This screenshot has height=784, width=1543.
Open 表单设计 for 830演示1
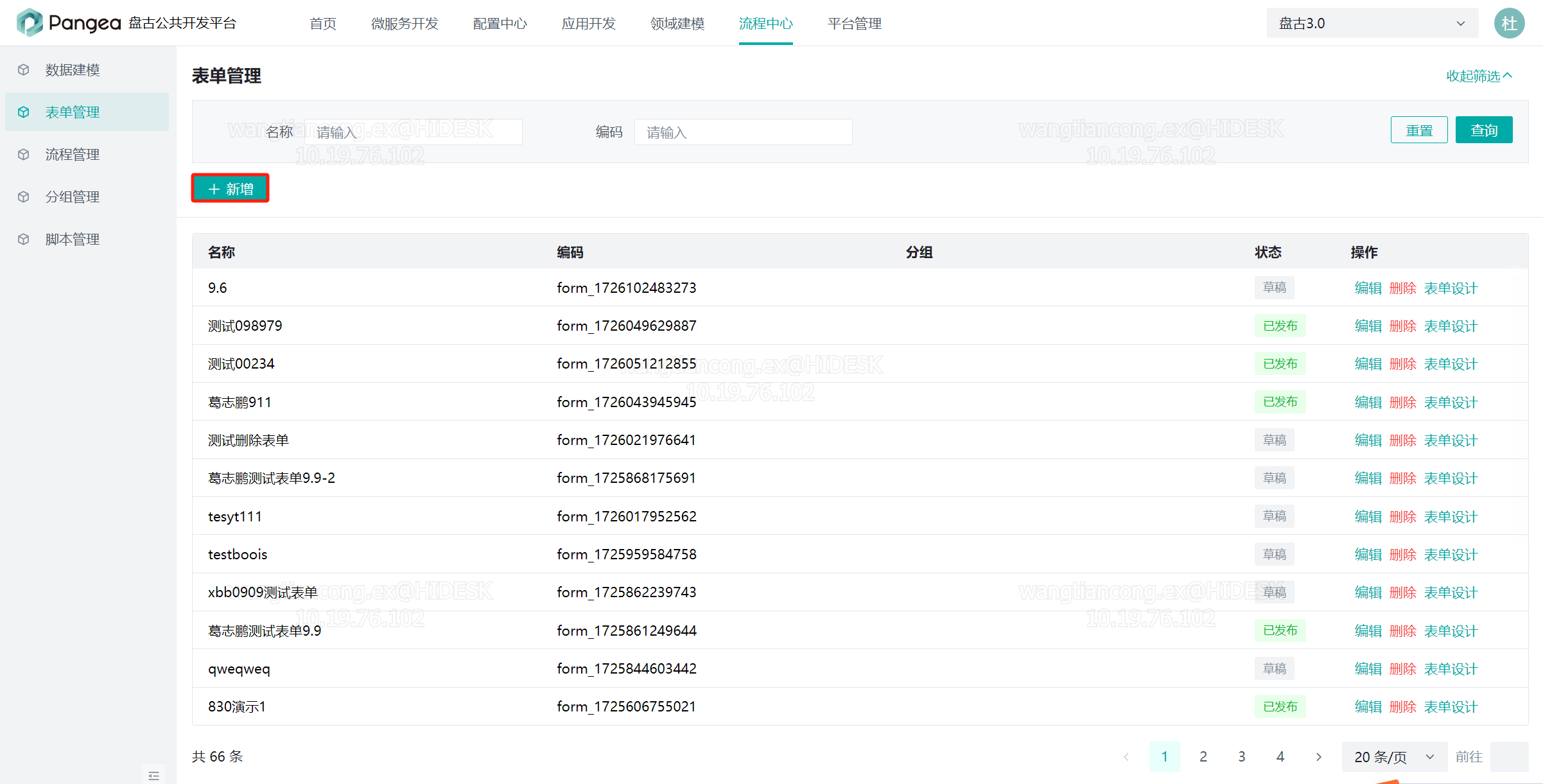pyautogui.click(x=1451, y=707)
